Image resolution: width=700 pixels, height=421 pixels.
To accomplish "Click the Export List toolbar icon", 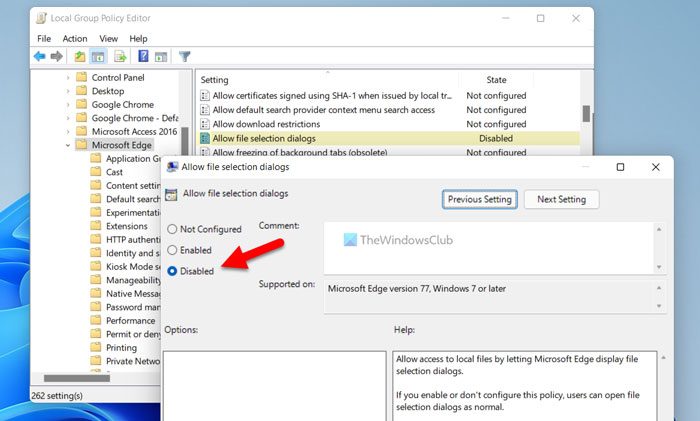I will pos(120,56).
